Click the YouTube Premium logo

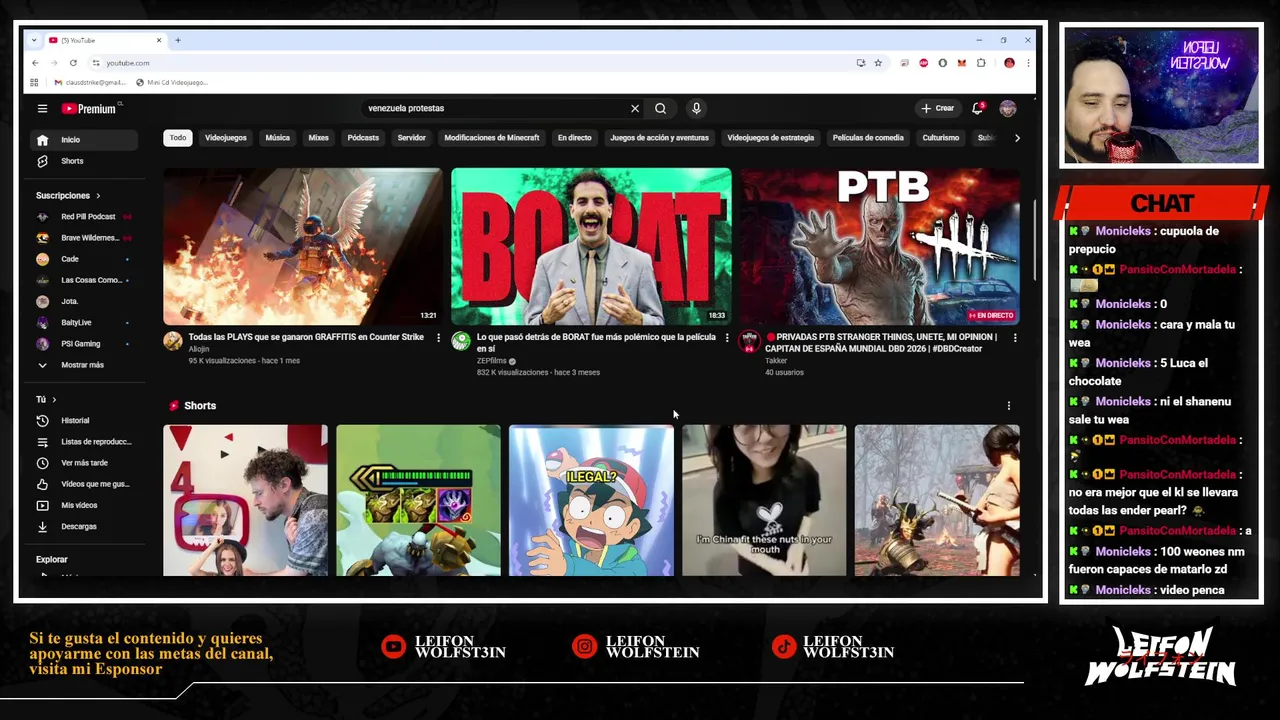(x=89, y=108)
